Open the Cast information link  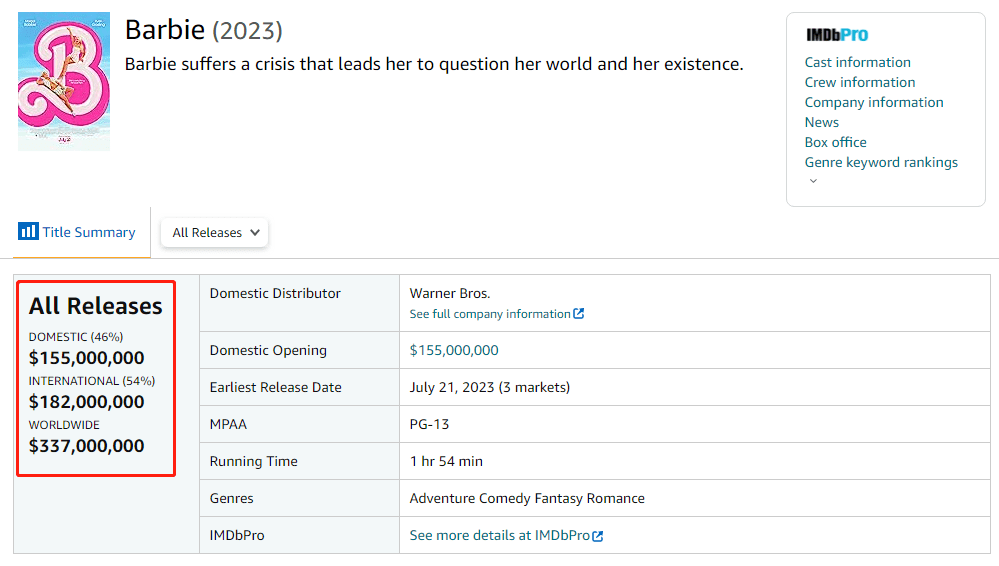click(857, 62)
